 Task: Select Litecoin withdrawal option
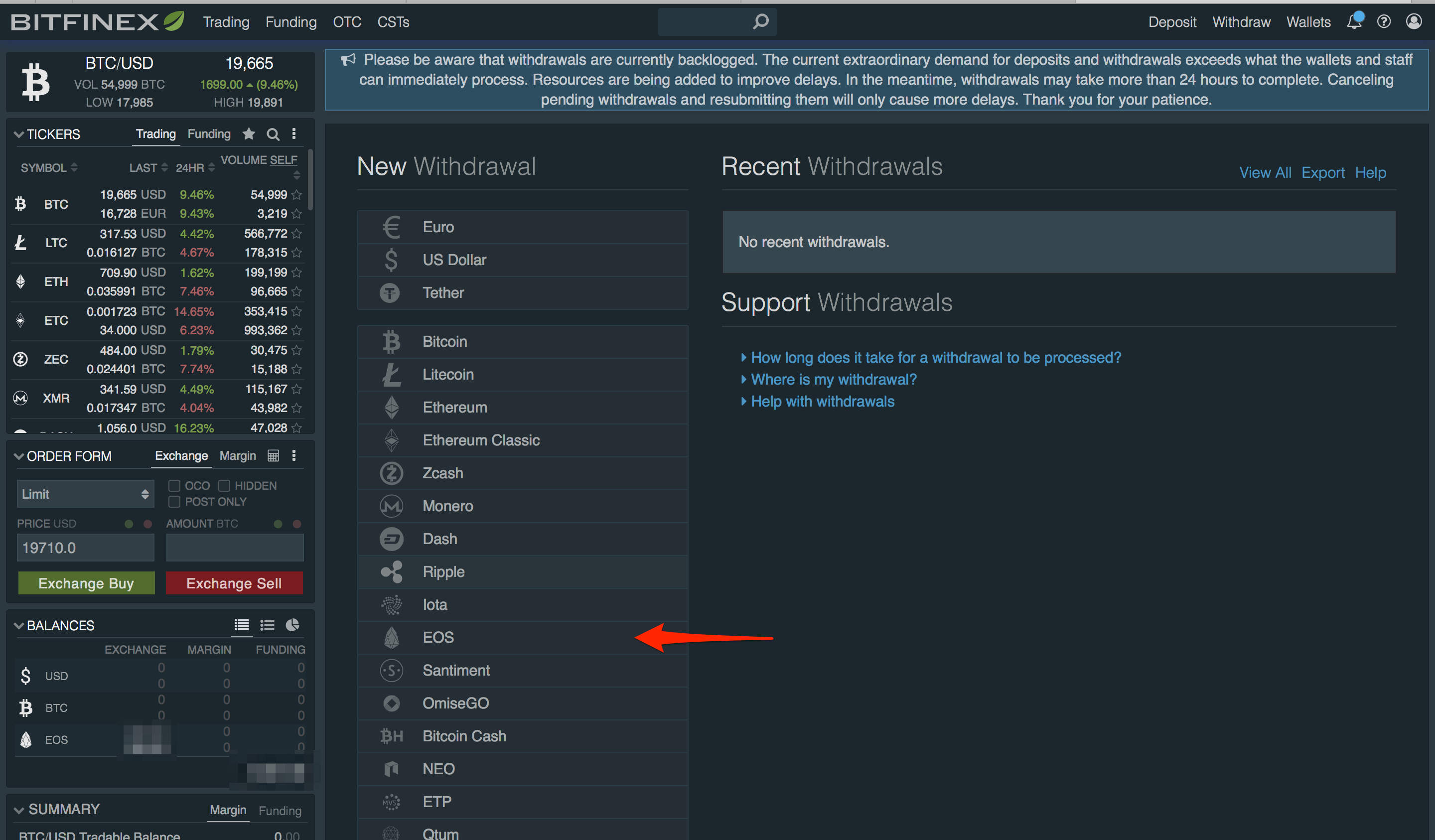[x=523, y=374]
